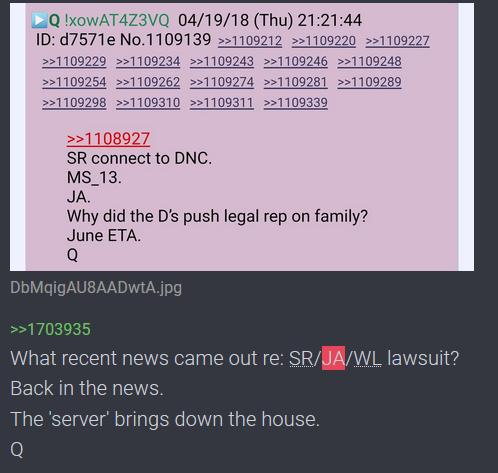The image size is (498, 473).
Task: Open reply link >>1109212
Action: pyautogui.click(x=250, y=41)
